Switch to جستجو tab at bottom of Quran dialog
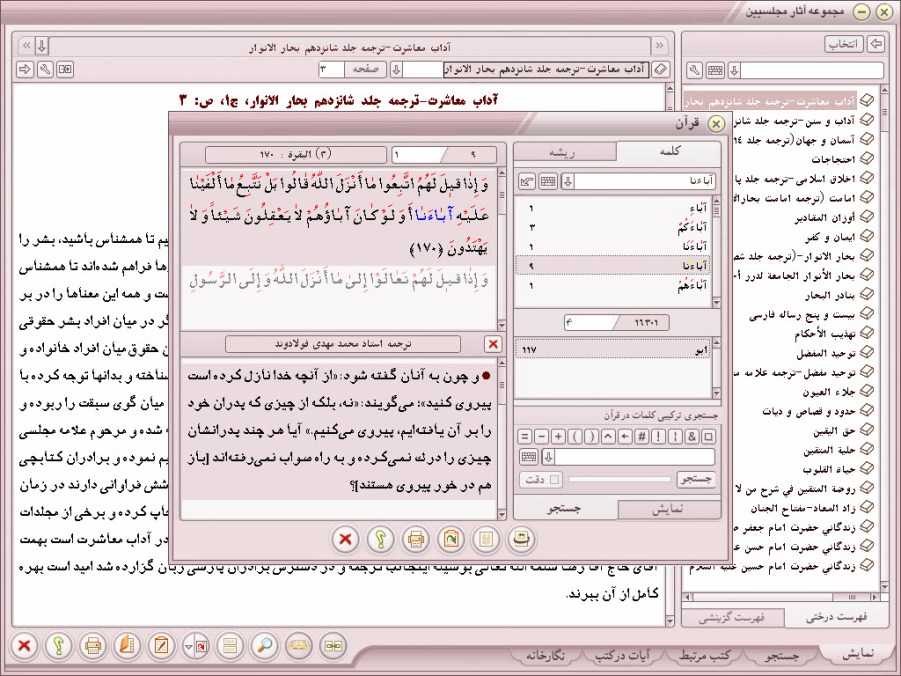The image size is (901, 676). pos(565,509)
